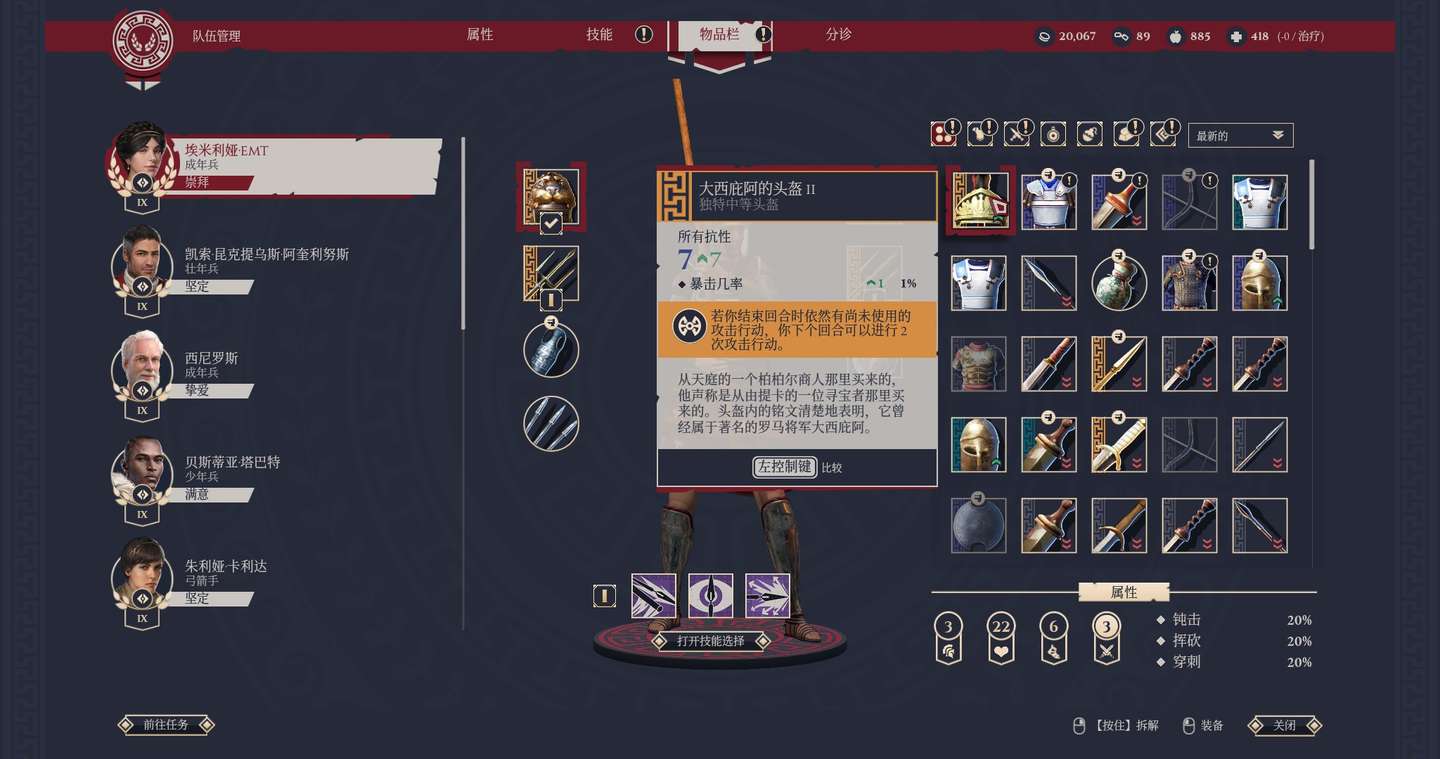Filter inventory by shield category
The height and width of the screenshot is (759, 1440).
(x=1053, y=134)
